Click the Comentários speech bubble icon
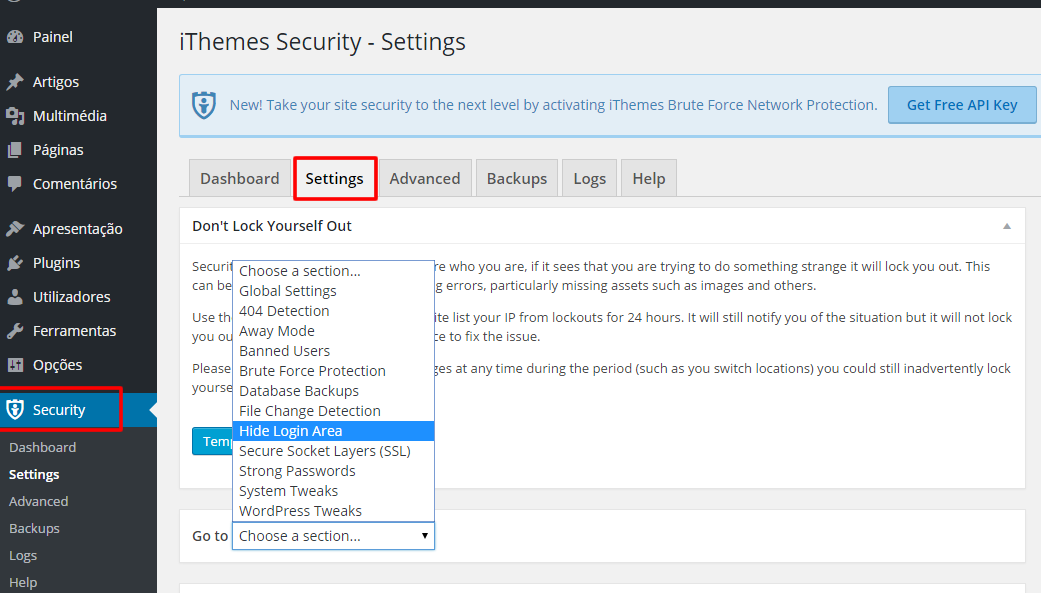The height and width of the screenshot is (593, 1041). tap(15, 184)
